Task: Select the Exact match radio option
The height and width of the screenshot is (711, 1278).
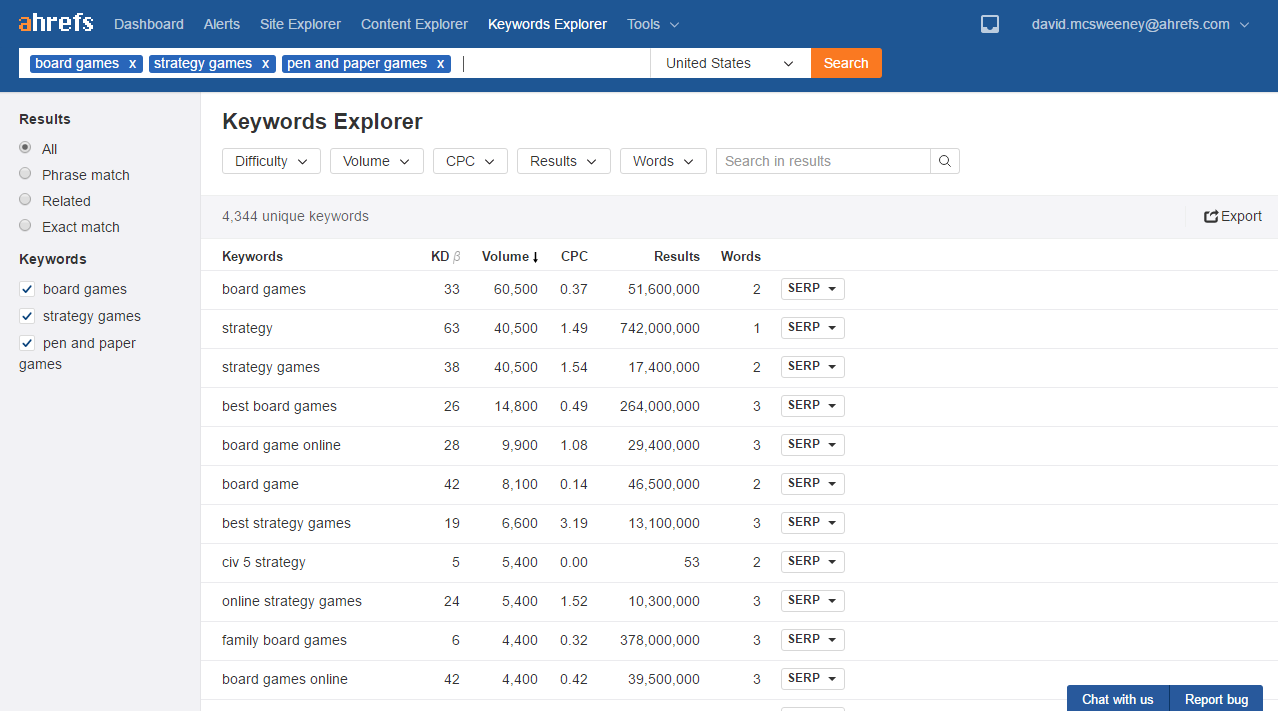Action: coord(25,226)
